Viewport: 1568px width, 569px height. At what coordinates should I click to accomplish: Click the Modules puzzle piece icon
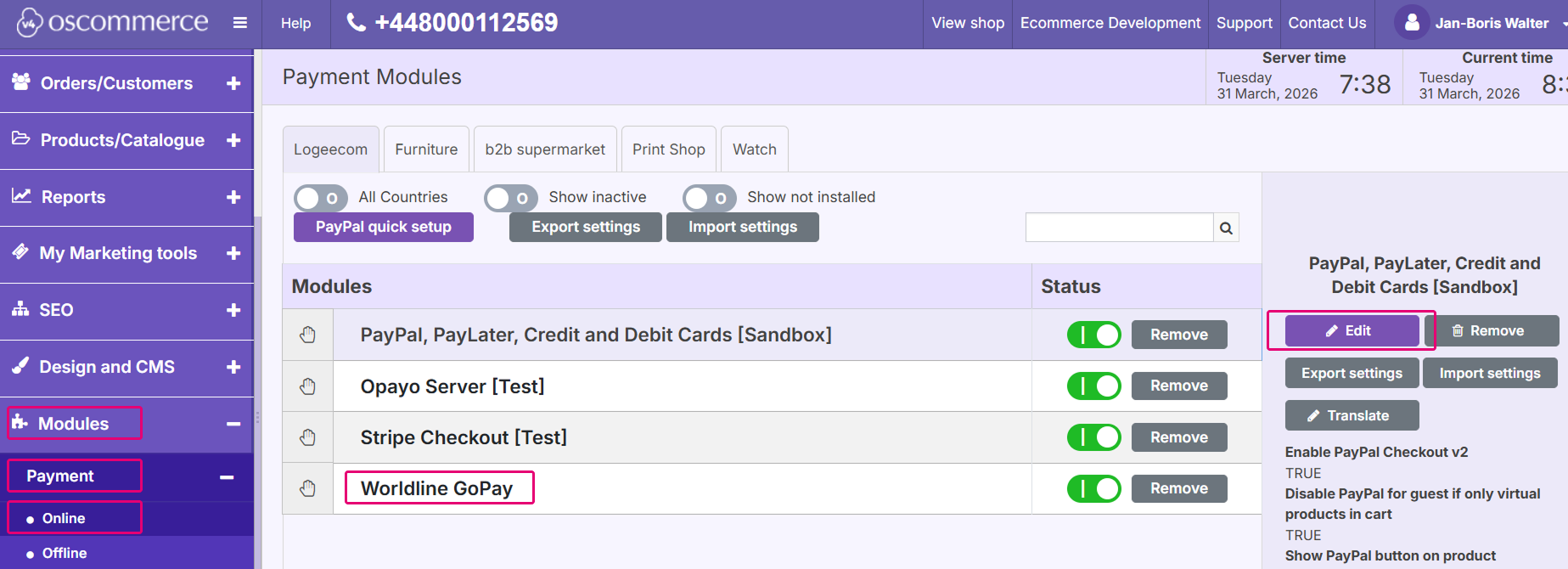tap(19, 422)
